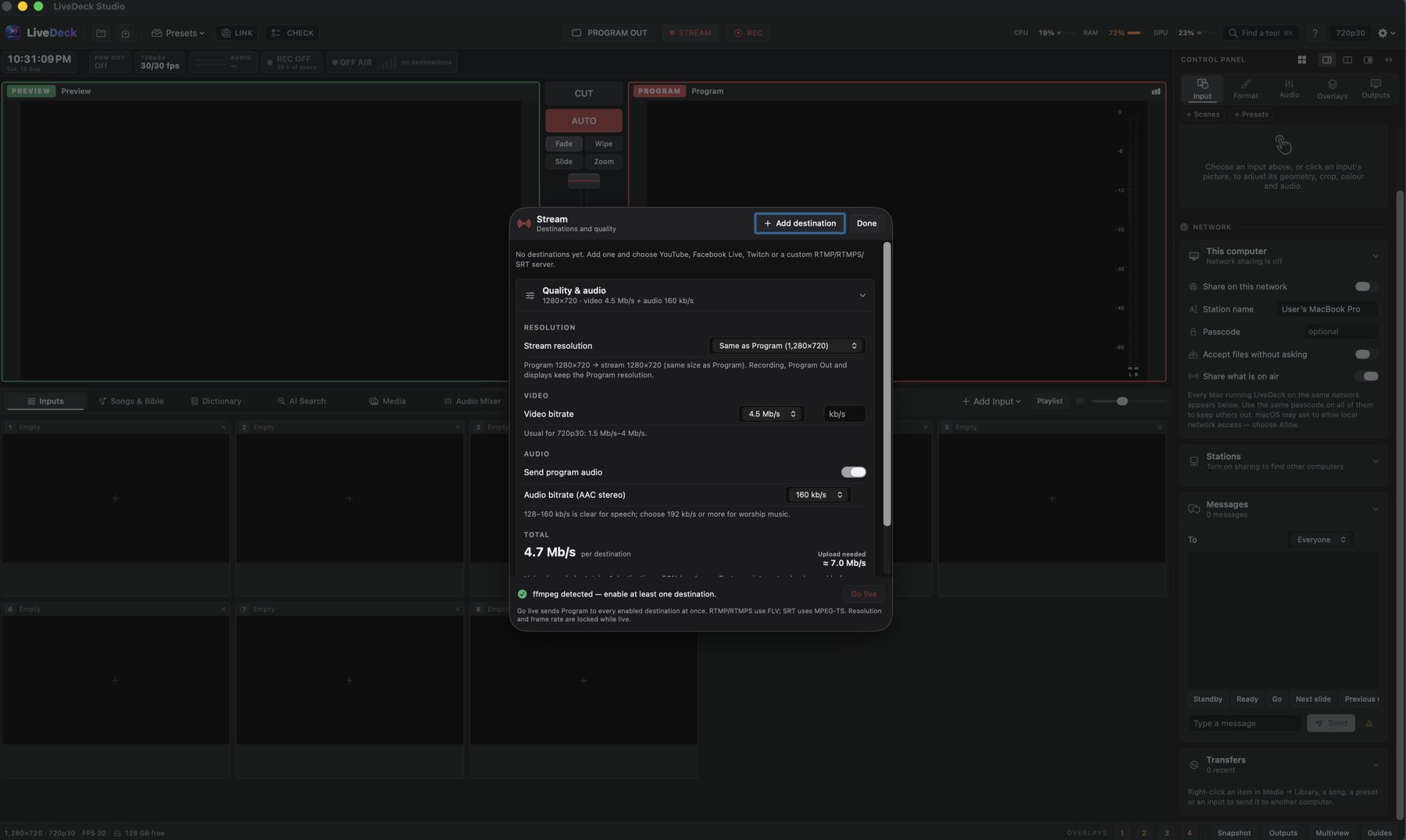Toggle overlay 1 in the status bar
This screenshot has height=840, width=1406.
tap(1122, 833)
